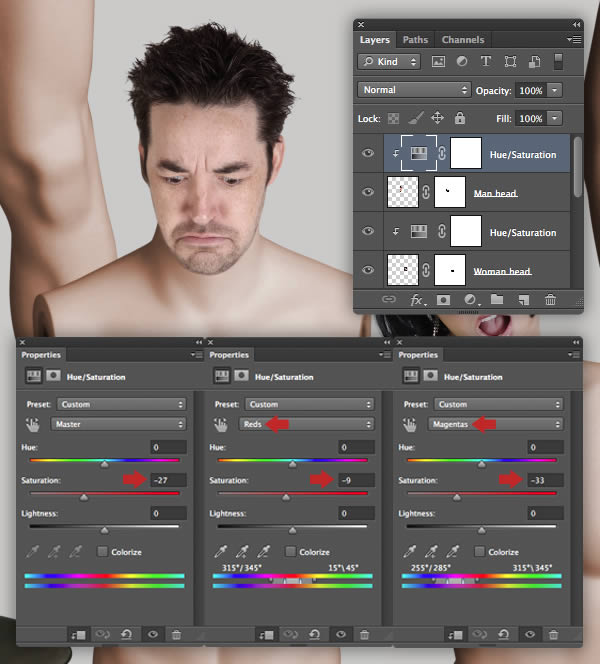Open the Master channel dropdown
Screen dimensions: 600x664
pyautogui.click(x=118, y=424)
